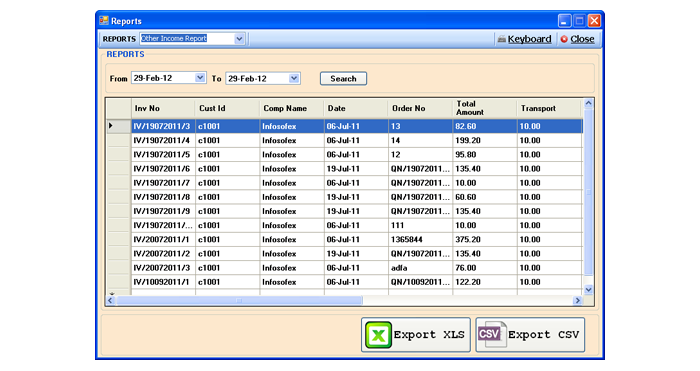Select cell IV/19072011/5
Viewport: 700px width, 371px height.
[x=163, y=155]
